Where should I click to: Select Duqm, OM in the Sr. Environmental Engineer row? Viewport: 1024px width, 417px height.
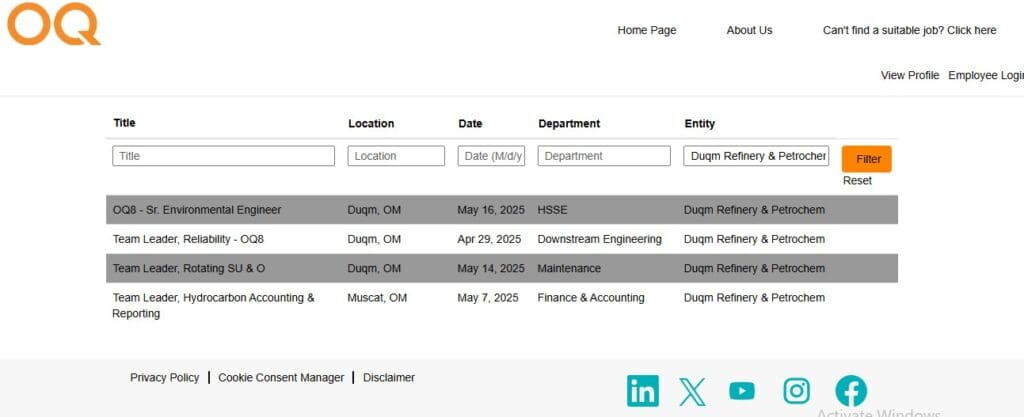tap(374, 210)
